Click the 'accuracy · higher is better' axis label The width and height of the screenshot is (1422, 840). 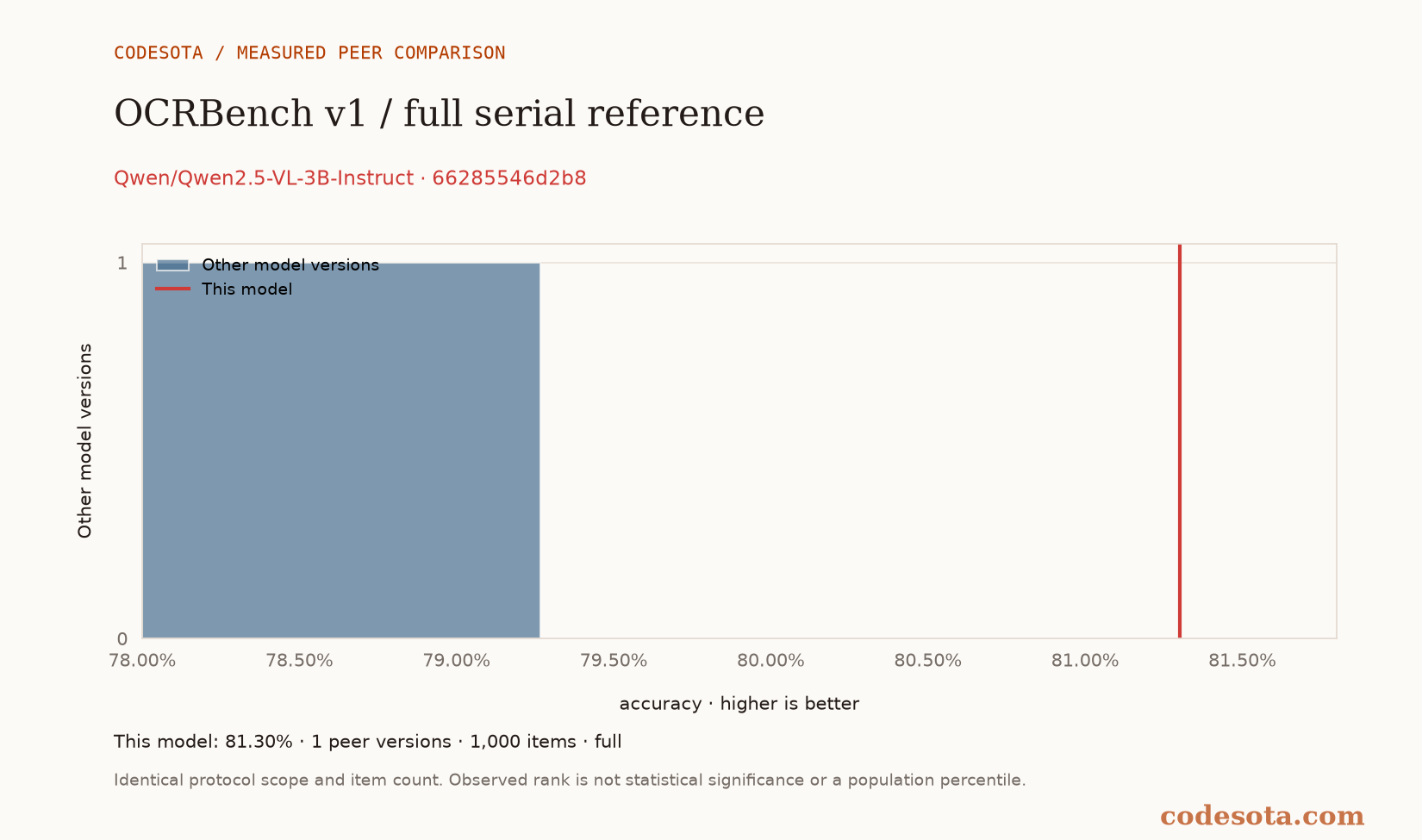[x=739, y=704]
